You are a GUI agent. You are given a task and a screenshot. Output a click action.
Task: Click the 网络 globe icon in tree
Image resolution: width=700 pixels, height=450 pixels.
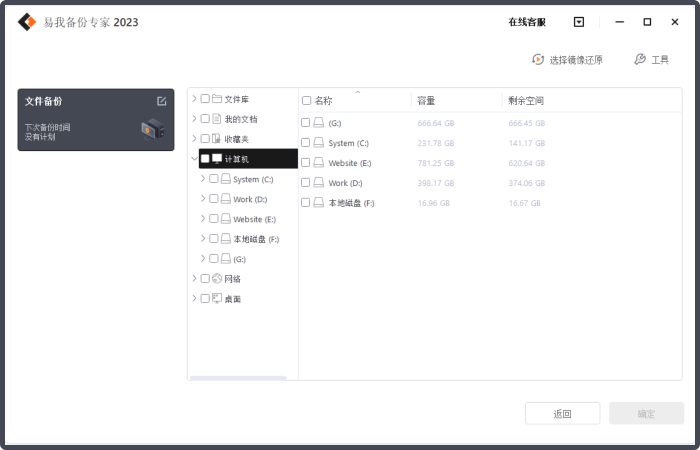[217, 279]
